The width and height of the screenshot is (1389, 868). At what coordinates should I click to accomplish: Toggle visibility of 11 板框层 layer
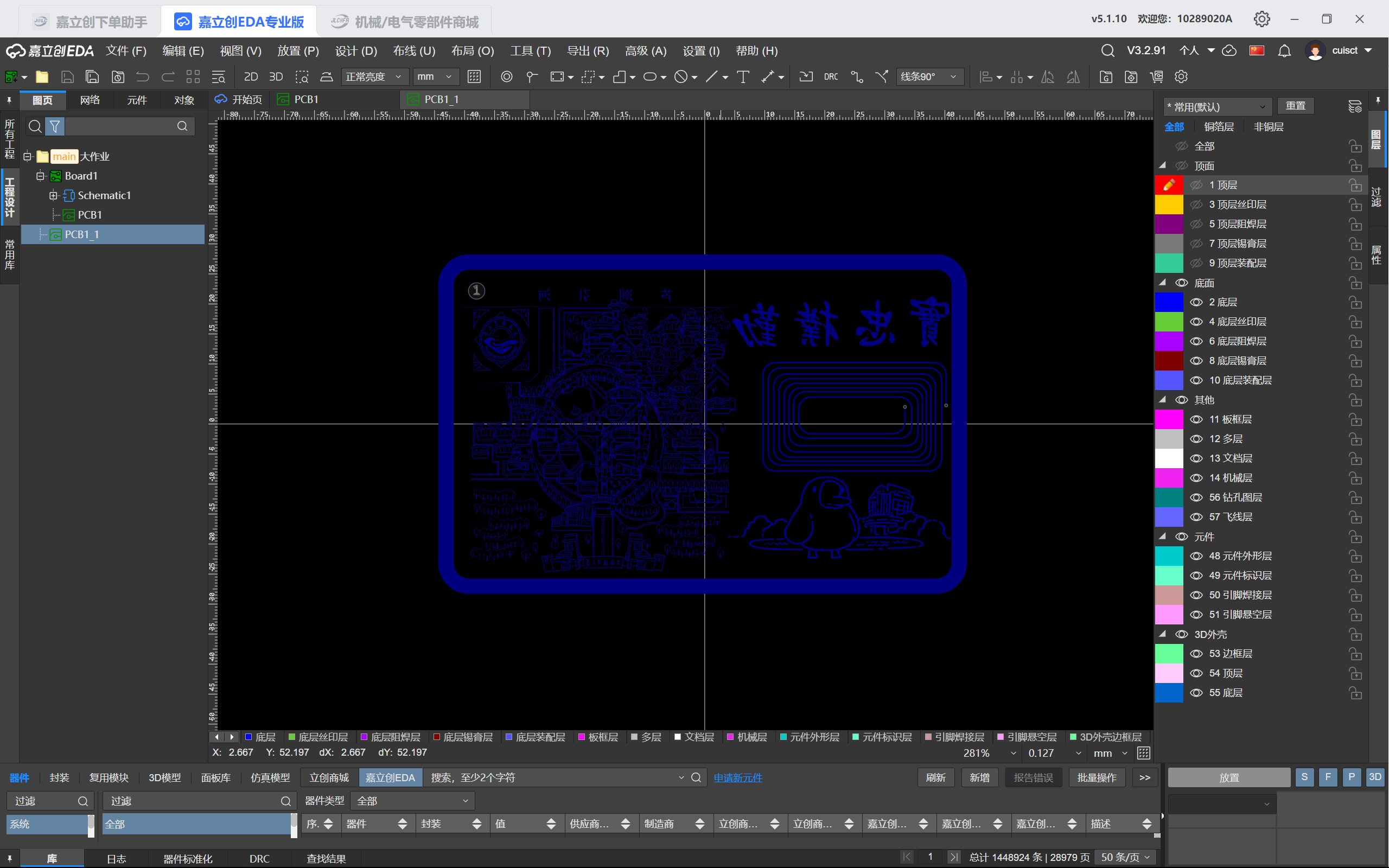tap(1196, 419)
